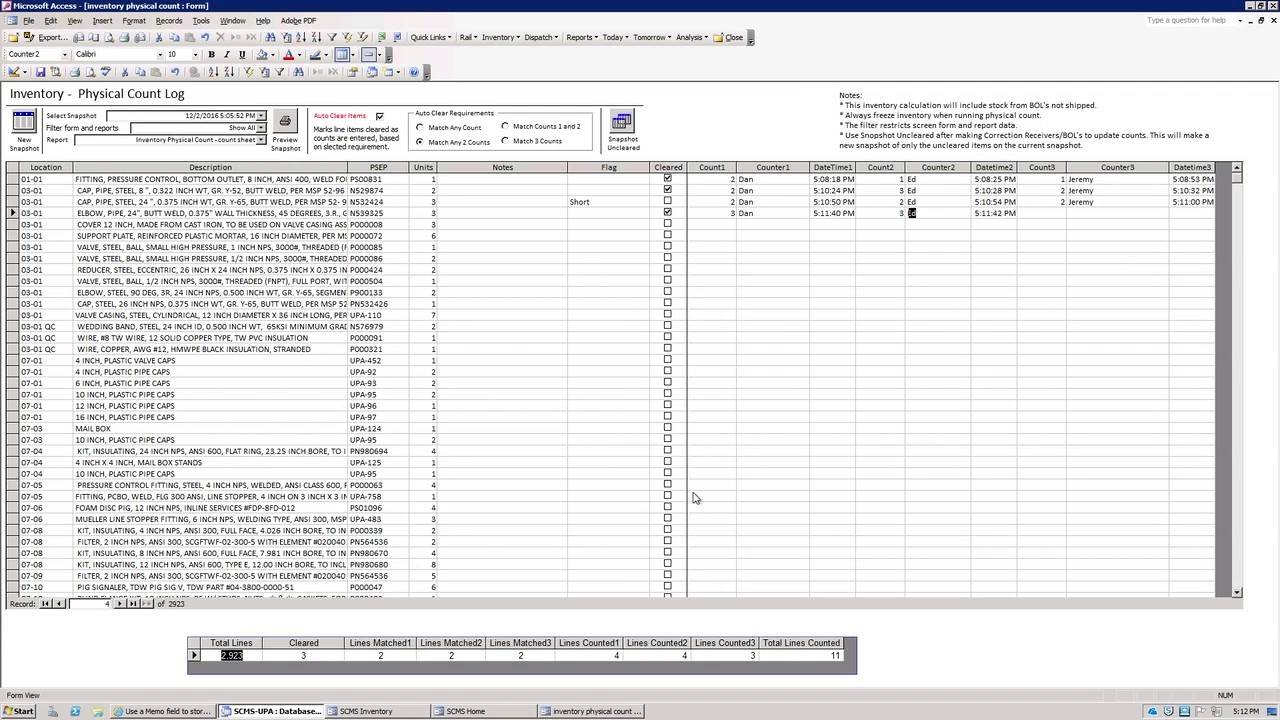Image resolution: width=1280 pixels, height=720 pixels.
Task: Go to next record navigation button
Action: coord(120,604)
